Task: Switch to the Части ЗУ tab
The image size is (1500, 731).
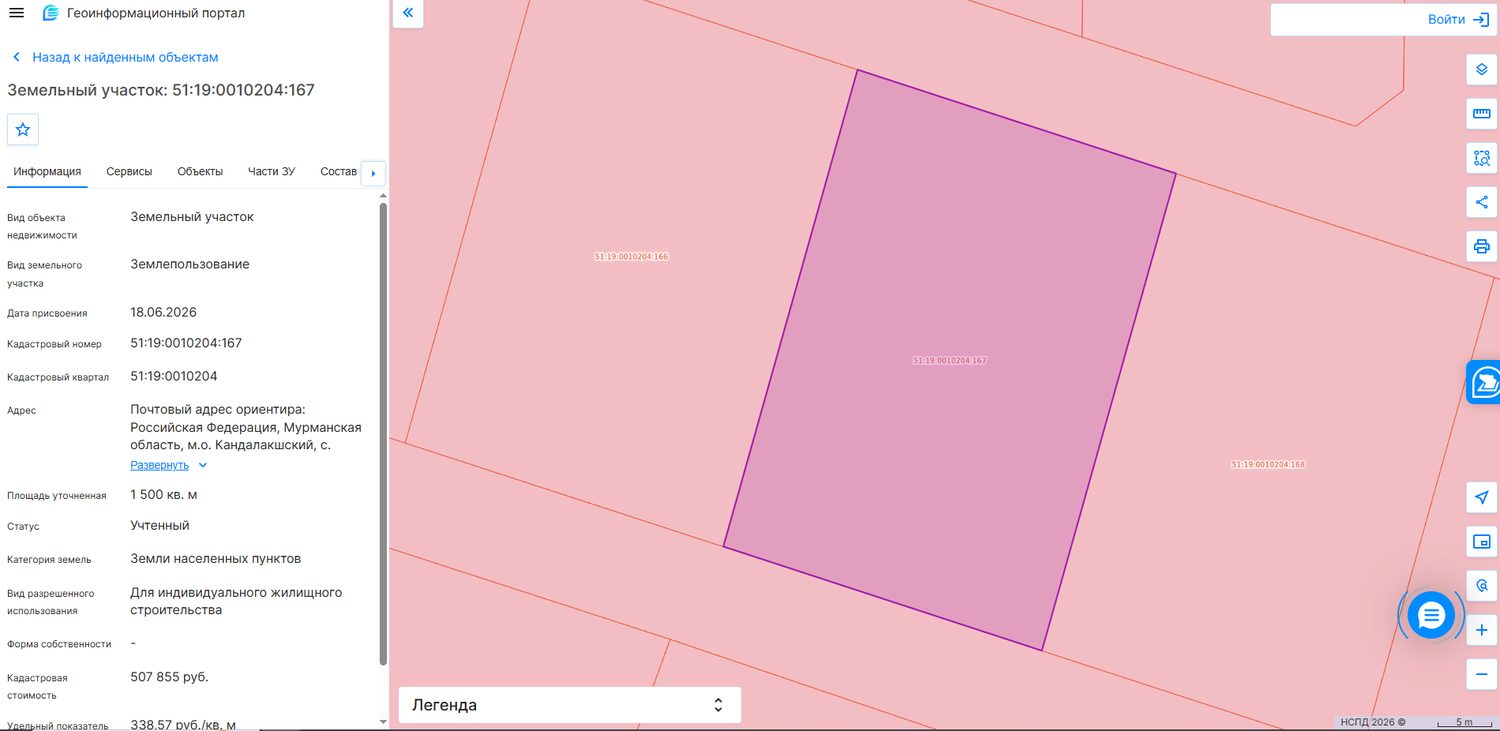Action: pyautogui.click(x=271, y=171)
